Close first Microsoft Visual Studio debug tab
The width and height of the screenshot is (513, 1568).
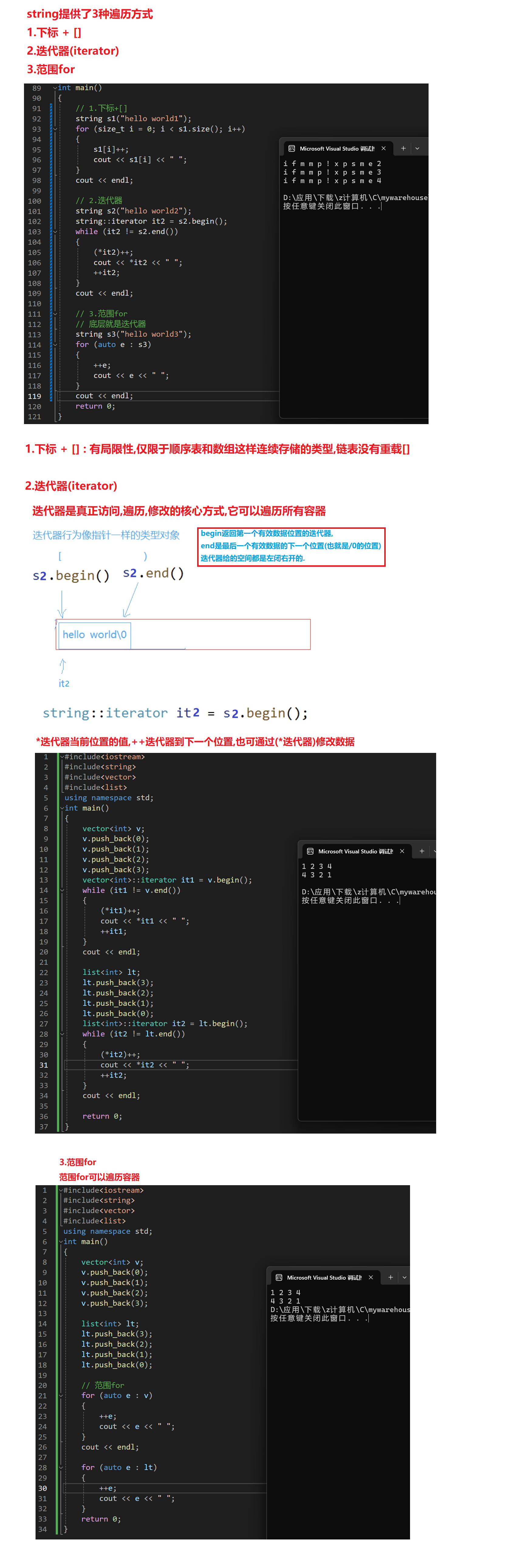click(383, 148)
